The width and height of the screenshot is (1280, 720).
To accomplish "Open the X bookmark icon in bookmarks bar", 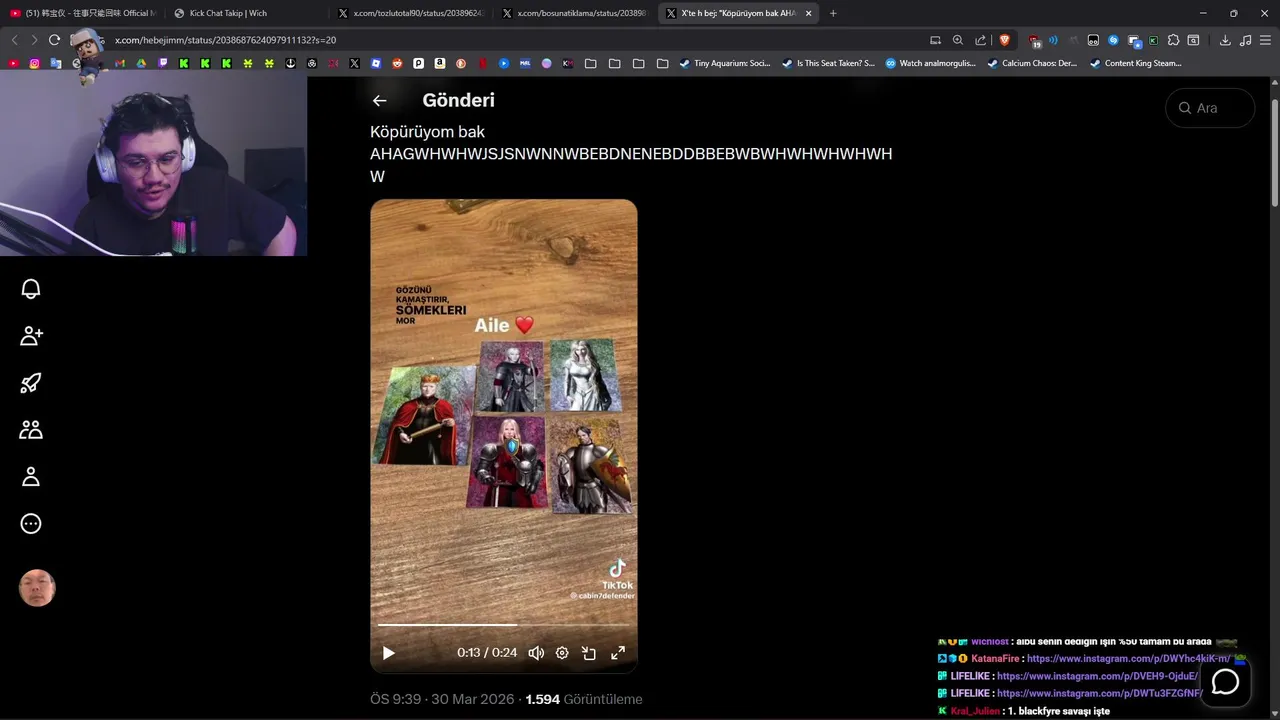I will coord(354,63).
